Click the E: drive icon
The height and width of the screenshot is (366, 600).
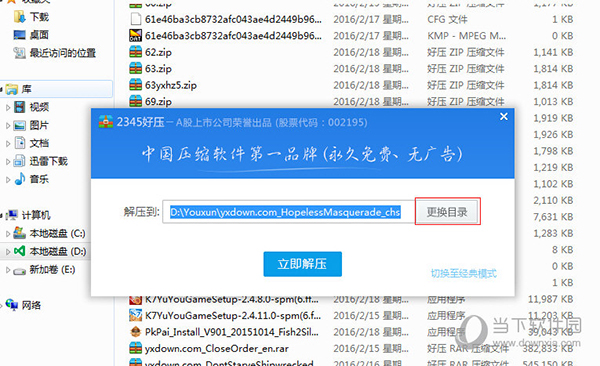point(20,271)
